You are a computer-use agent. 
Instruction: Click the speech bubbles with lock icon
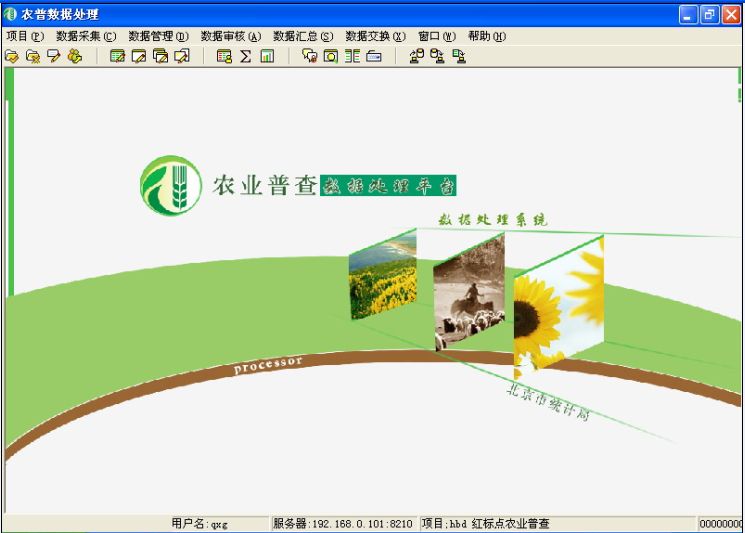pyautogui.click(x=310, y=57)
